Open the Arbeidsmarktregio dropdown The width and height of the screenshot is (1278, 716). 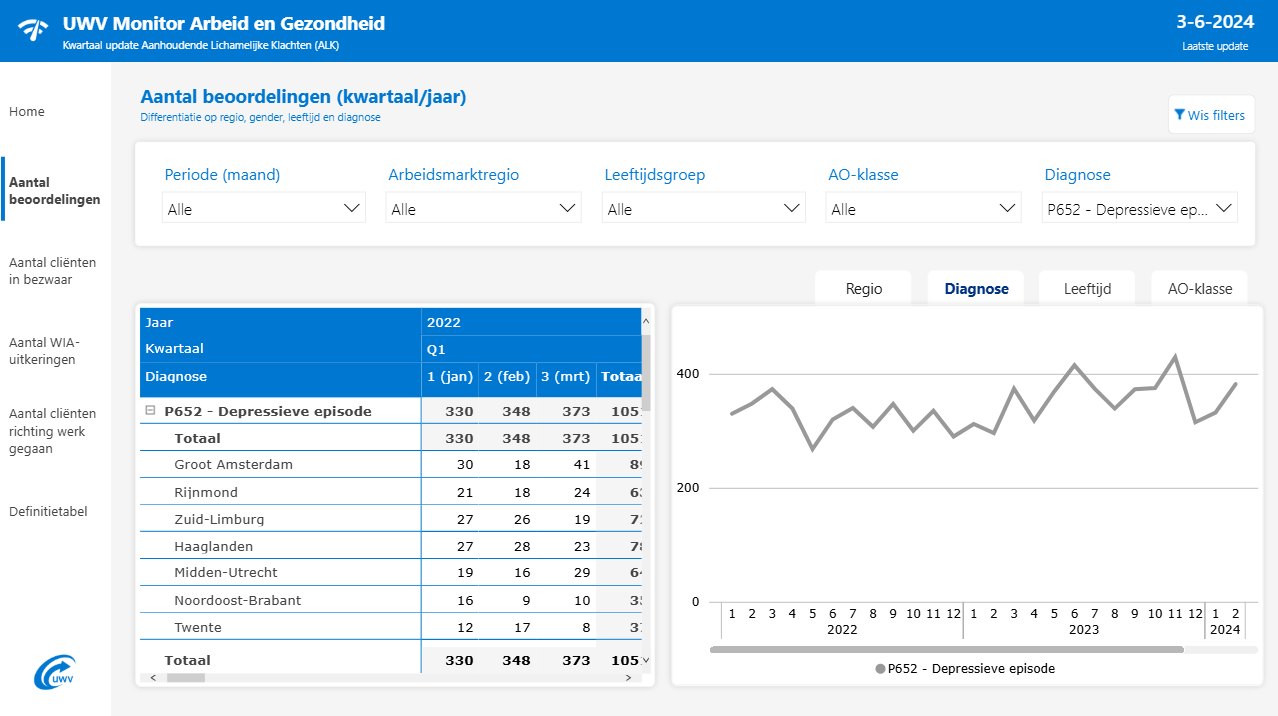pos(483,208)
